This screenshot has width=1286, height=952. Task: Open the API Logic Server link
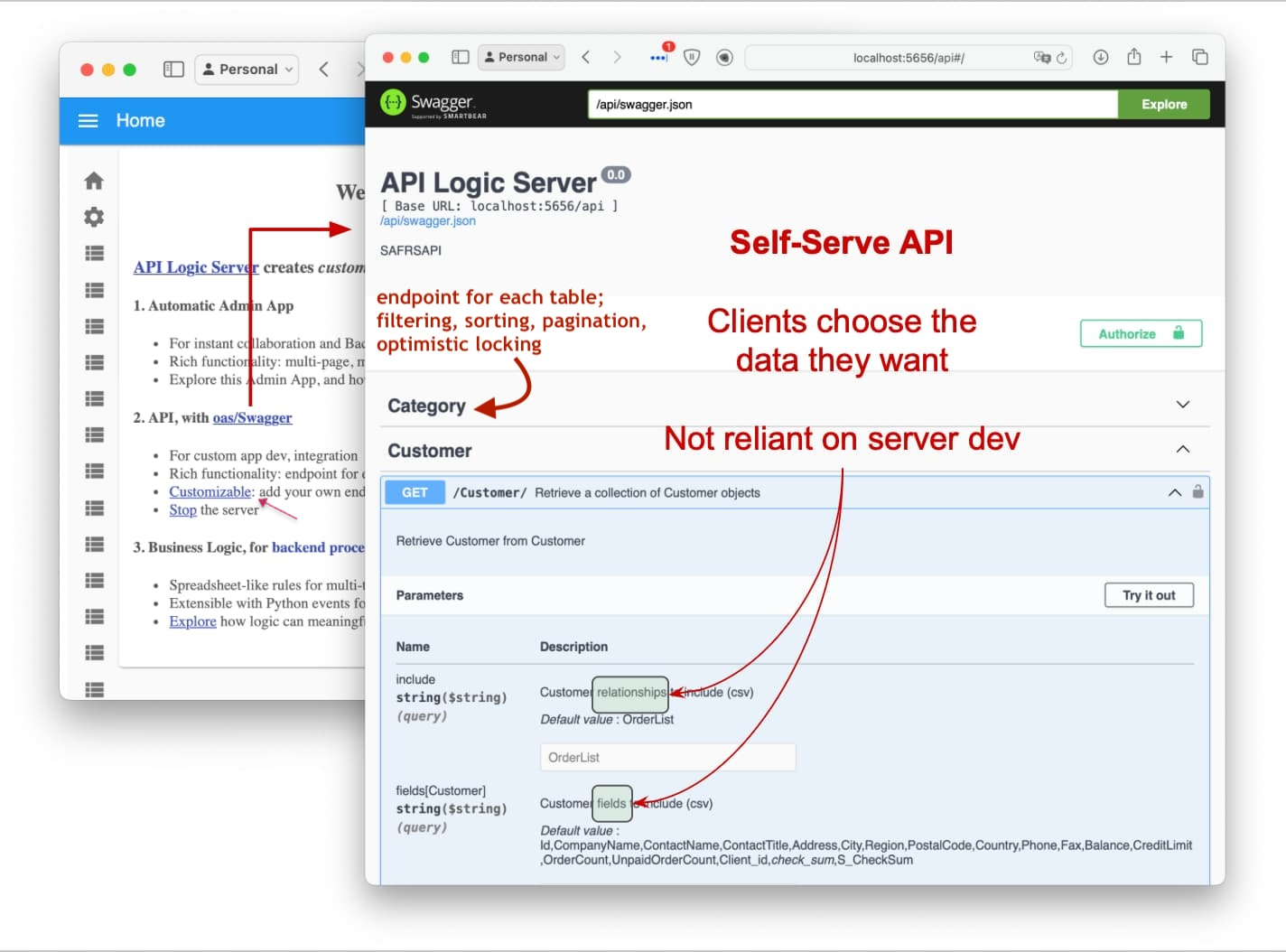196,267
